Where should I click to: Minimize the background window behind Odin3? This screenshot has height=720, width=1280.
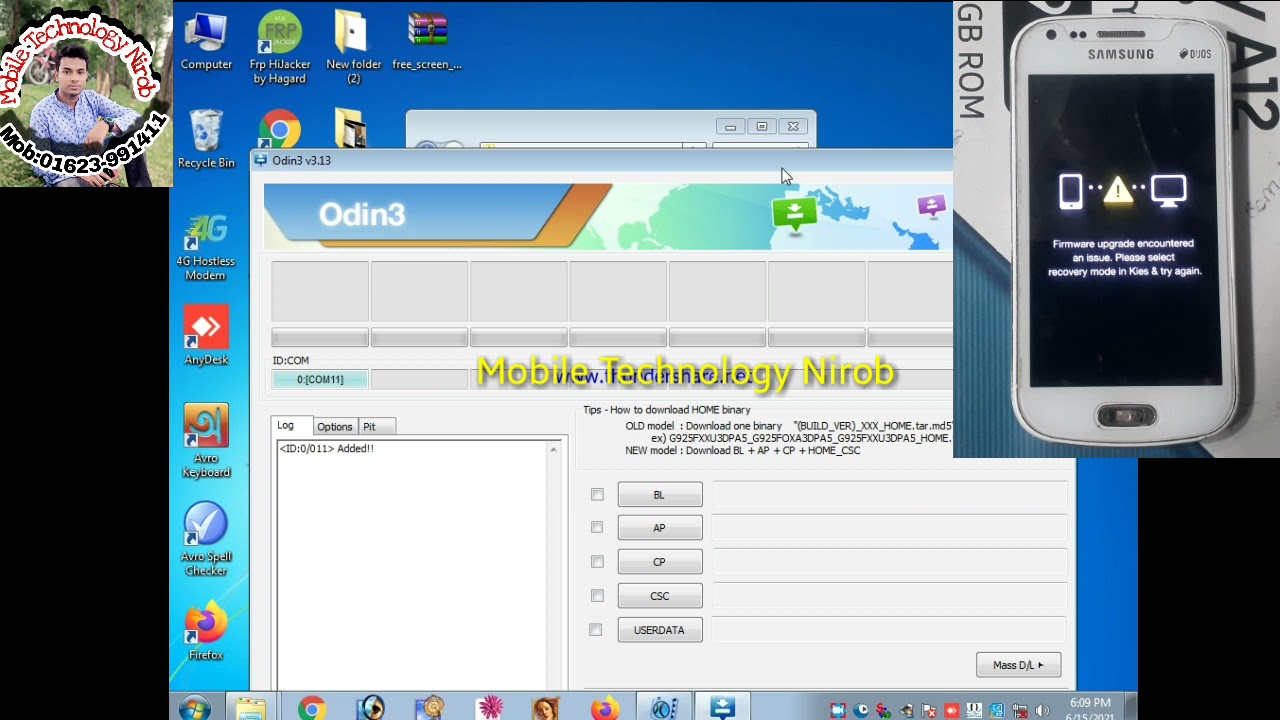[731, 127]
